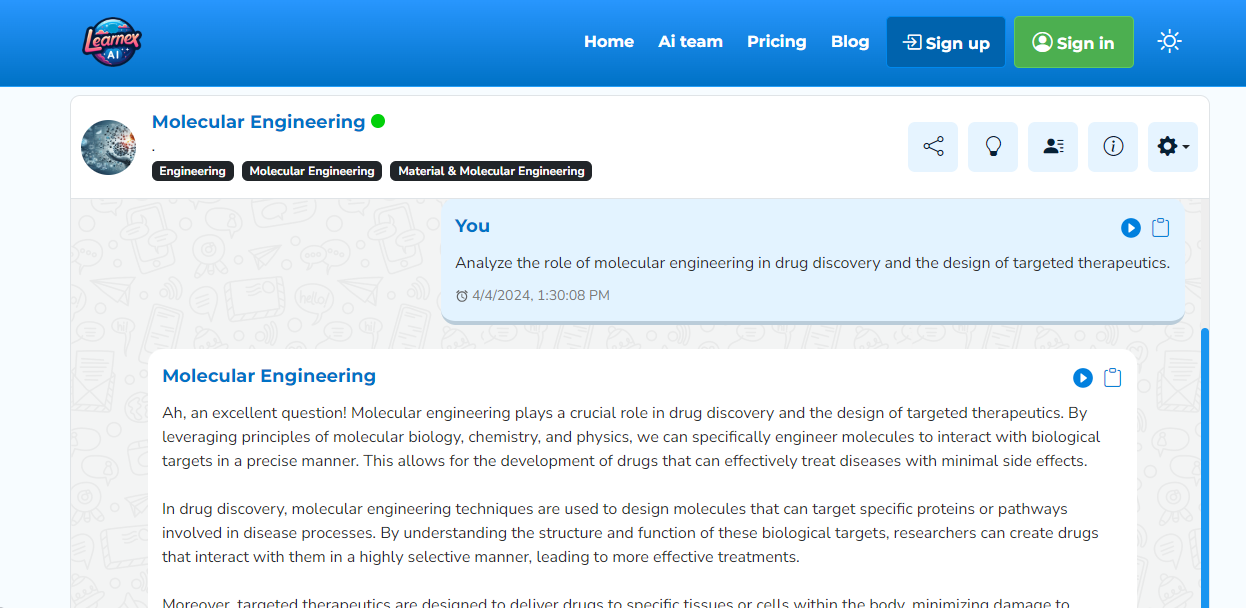Expand the gear settings dropdown
1246x608 pixels.
[x=1173, y=147]
